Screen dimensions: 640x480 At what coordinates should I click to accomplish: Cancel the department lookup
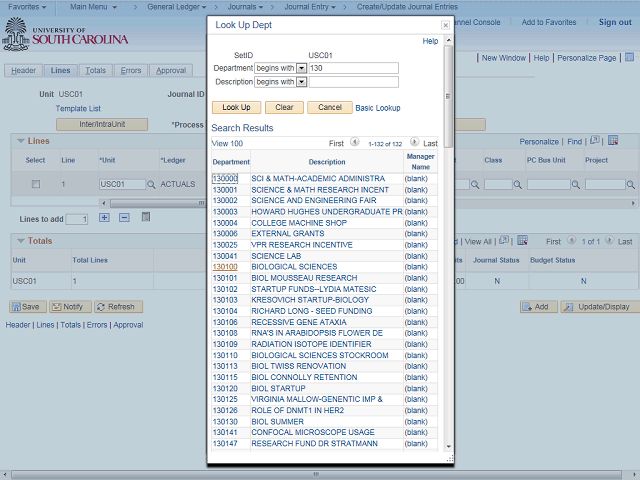[x=330, y=107]
